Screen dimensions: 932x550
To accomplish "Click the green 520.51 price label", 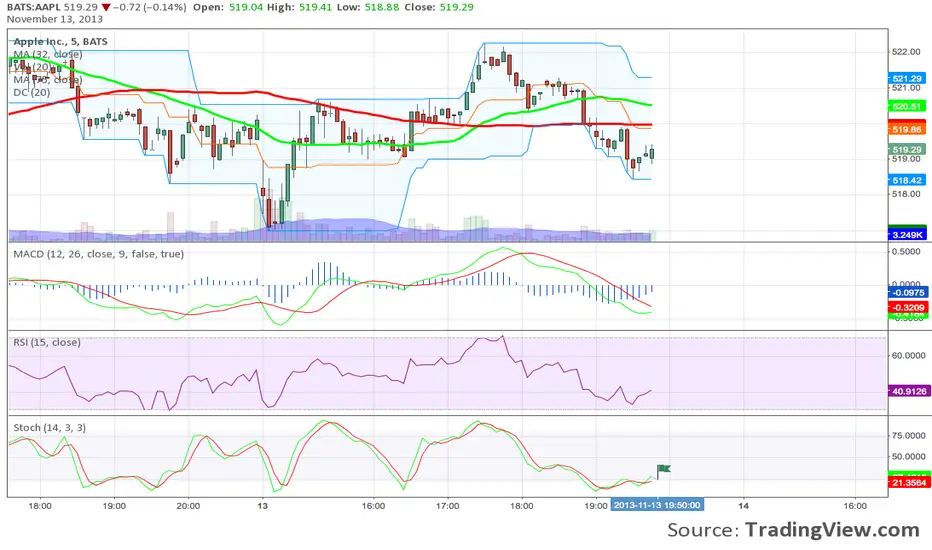I will (907, 106).
